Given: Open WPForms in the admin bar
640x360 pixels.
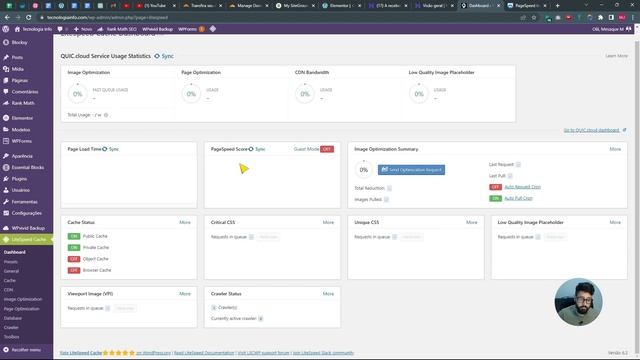Looking at the screenshot, I should [191, 29].
